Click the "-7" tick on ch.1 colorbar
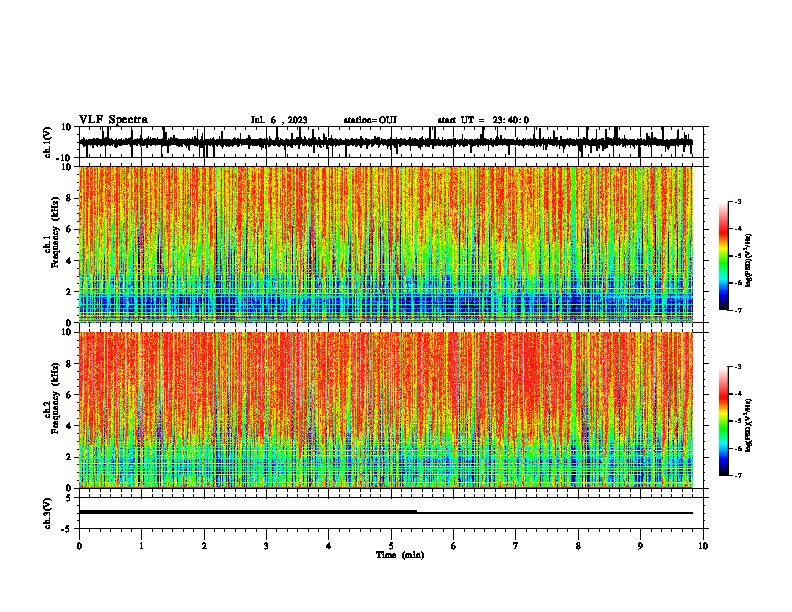 (x=738, y=310)
